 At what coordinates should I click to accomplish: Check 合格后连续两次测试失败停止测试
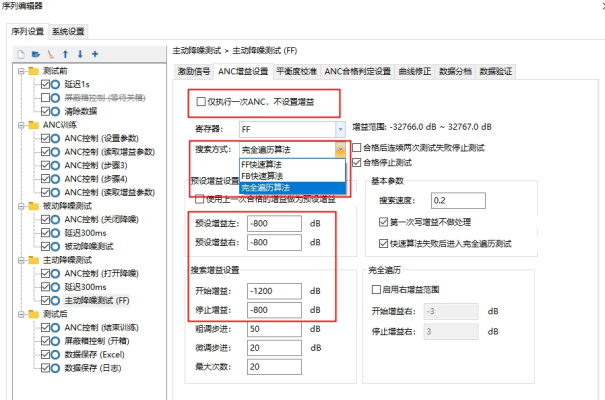[357, 147]
